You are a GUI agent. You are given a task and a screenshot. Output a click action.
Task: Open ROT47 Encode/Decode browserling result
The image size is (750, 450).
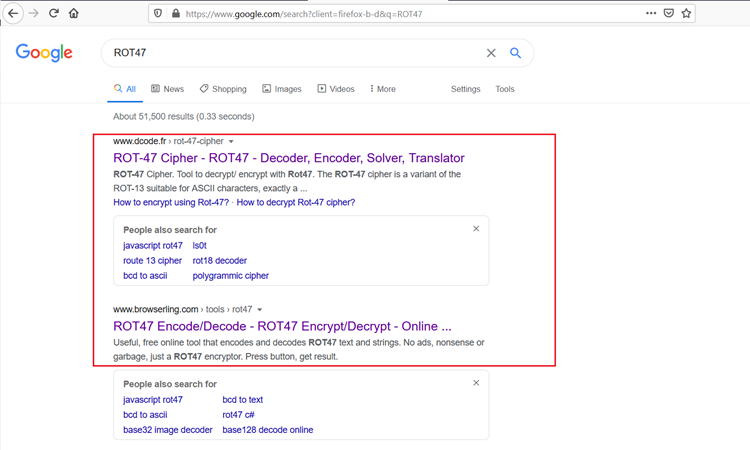pos(282,326)
